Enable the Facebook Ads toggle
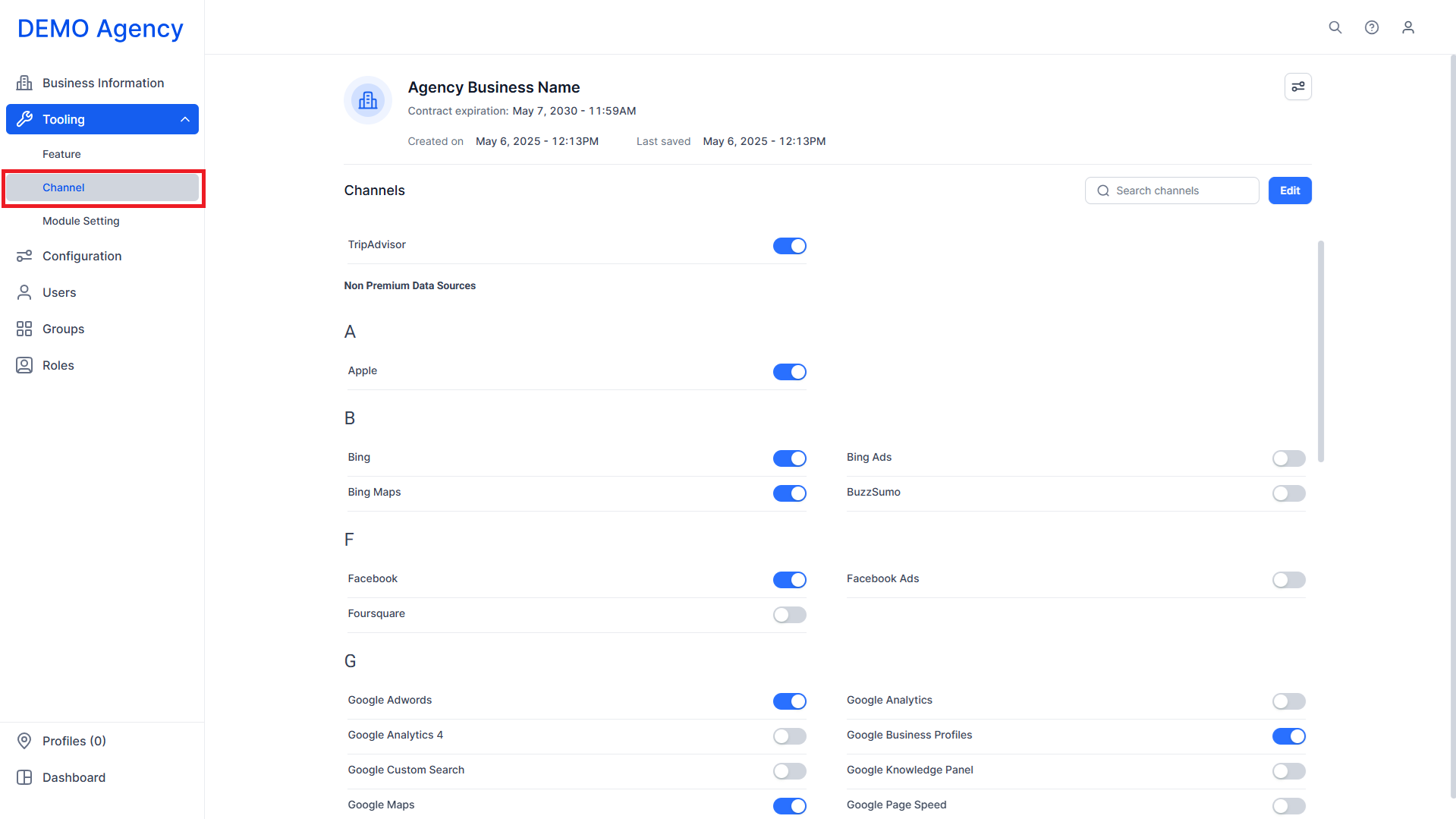This screenshot has width=1456, height=819. pyautogui.click(x=1288, y=580)
